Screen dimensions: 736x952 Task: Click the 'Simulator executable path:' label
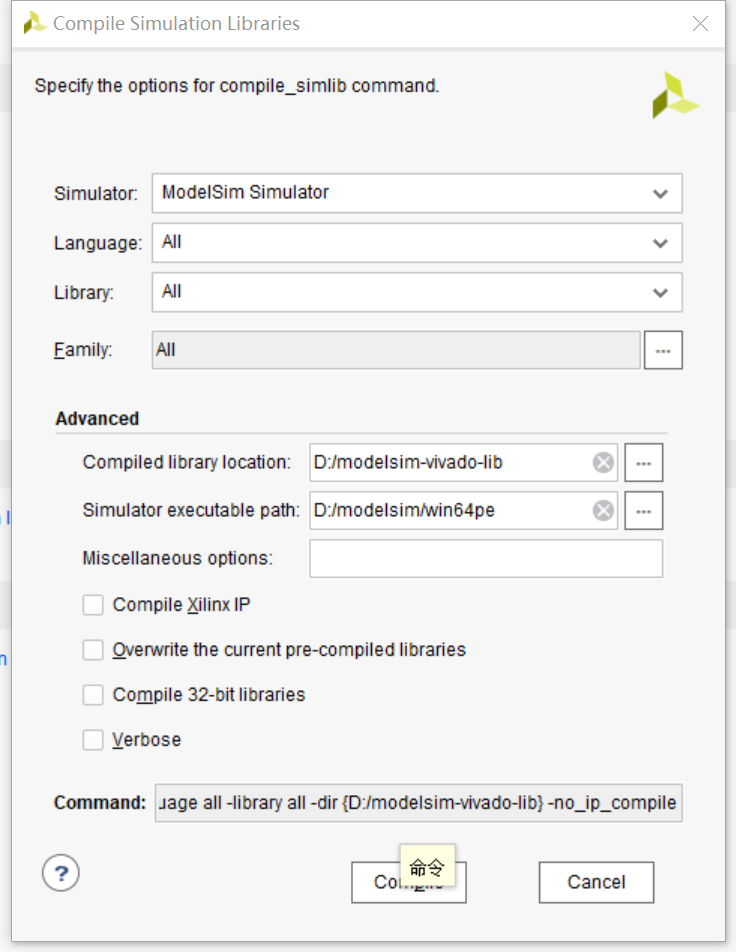click(x=191, y=511)
